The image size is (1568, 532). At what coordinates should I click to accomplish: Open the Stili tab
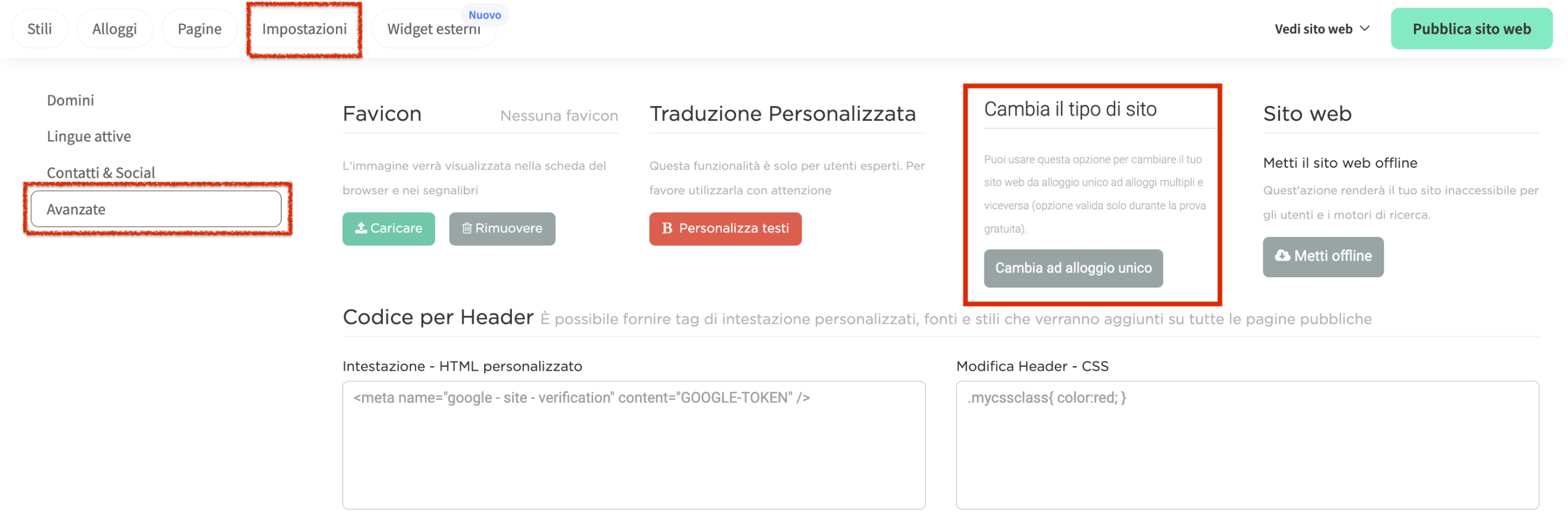[40, 28]
